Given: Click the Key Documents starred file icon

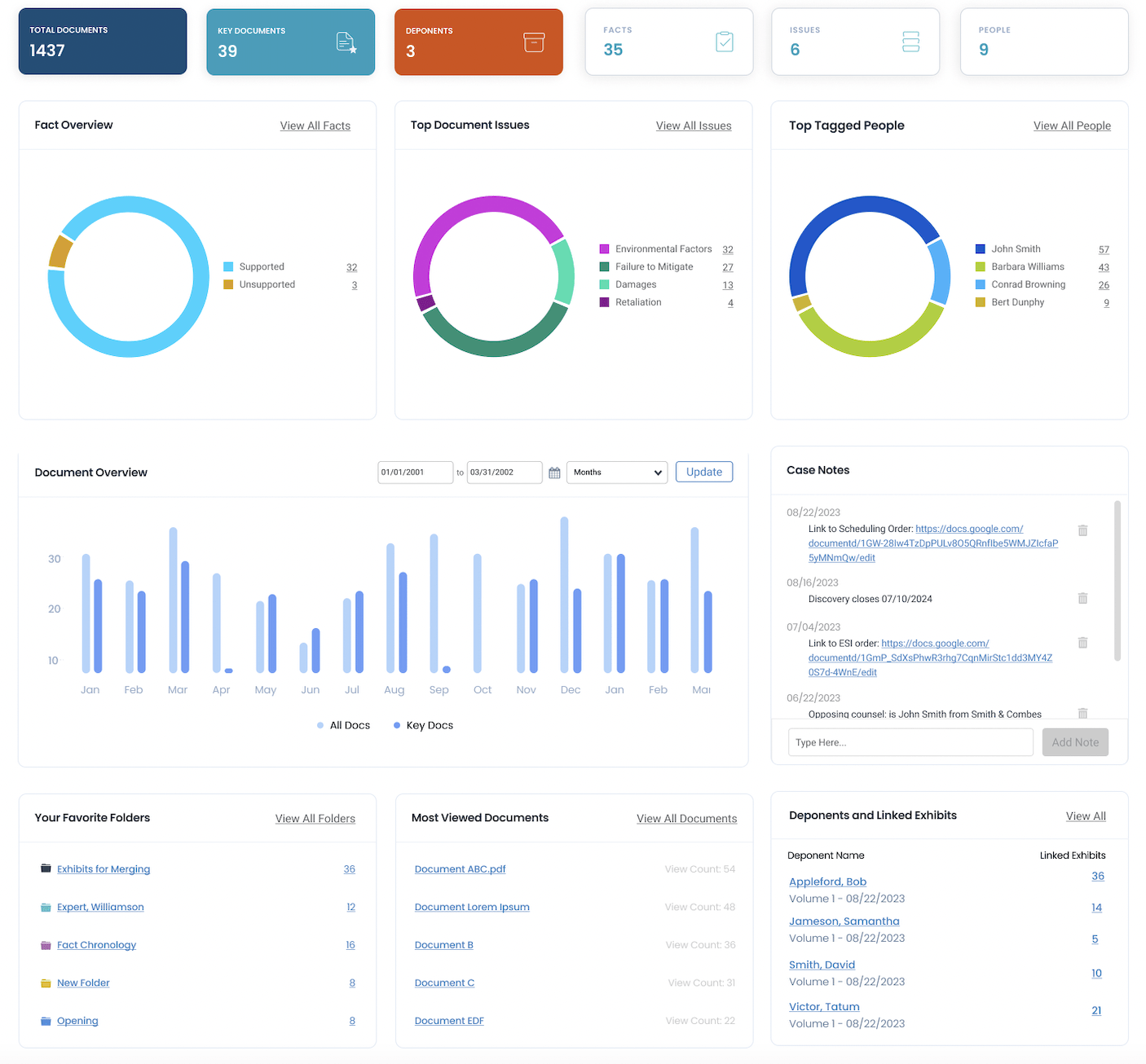Looking at the screenshot, I should pos(346,42).
